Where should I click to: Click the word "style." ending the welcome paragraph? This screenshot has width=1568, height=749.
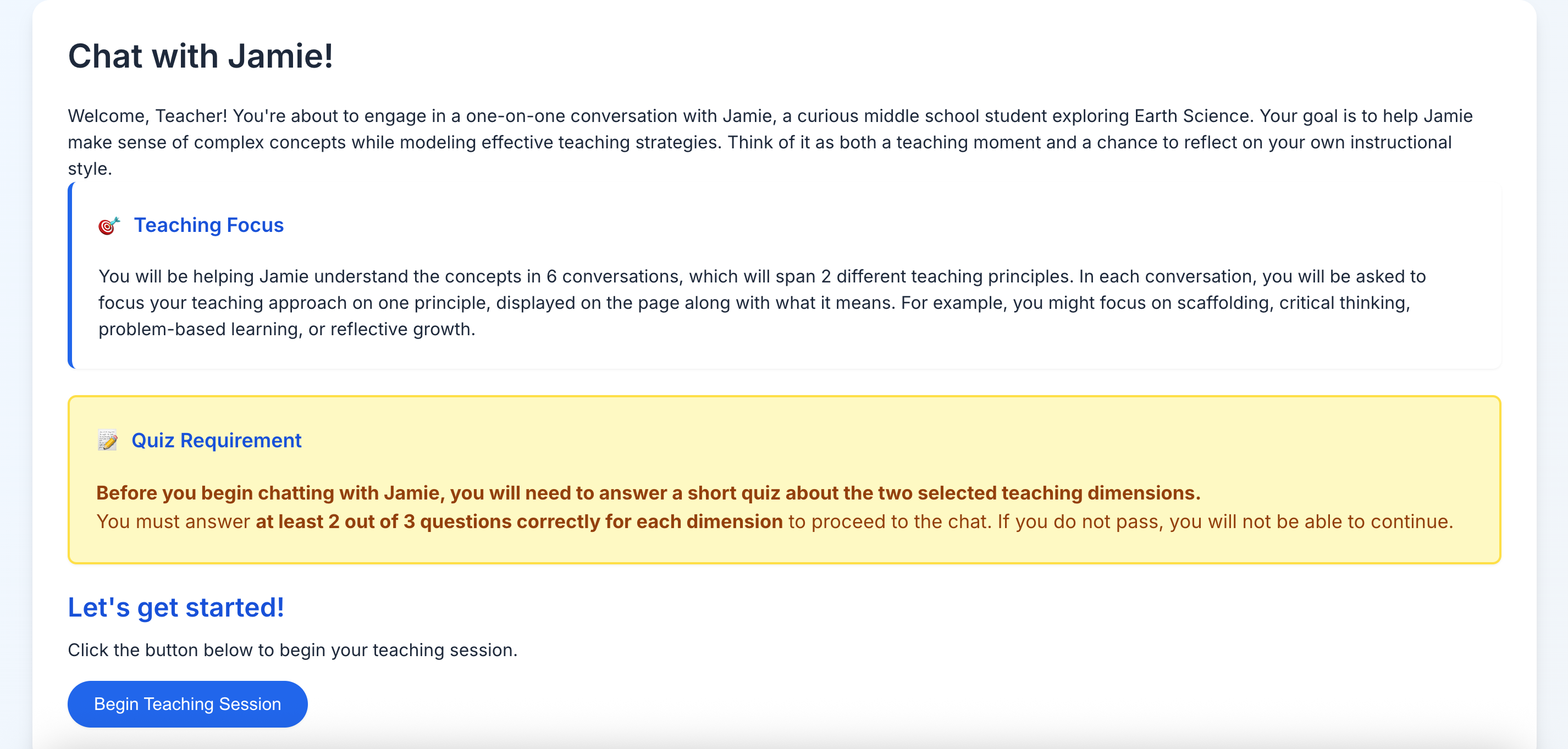(90, 169)
